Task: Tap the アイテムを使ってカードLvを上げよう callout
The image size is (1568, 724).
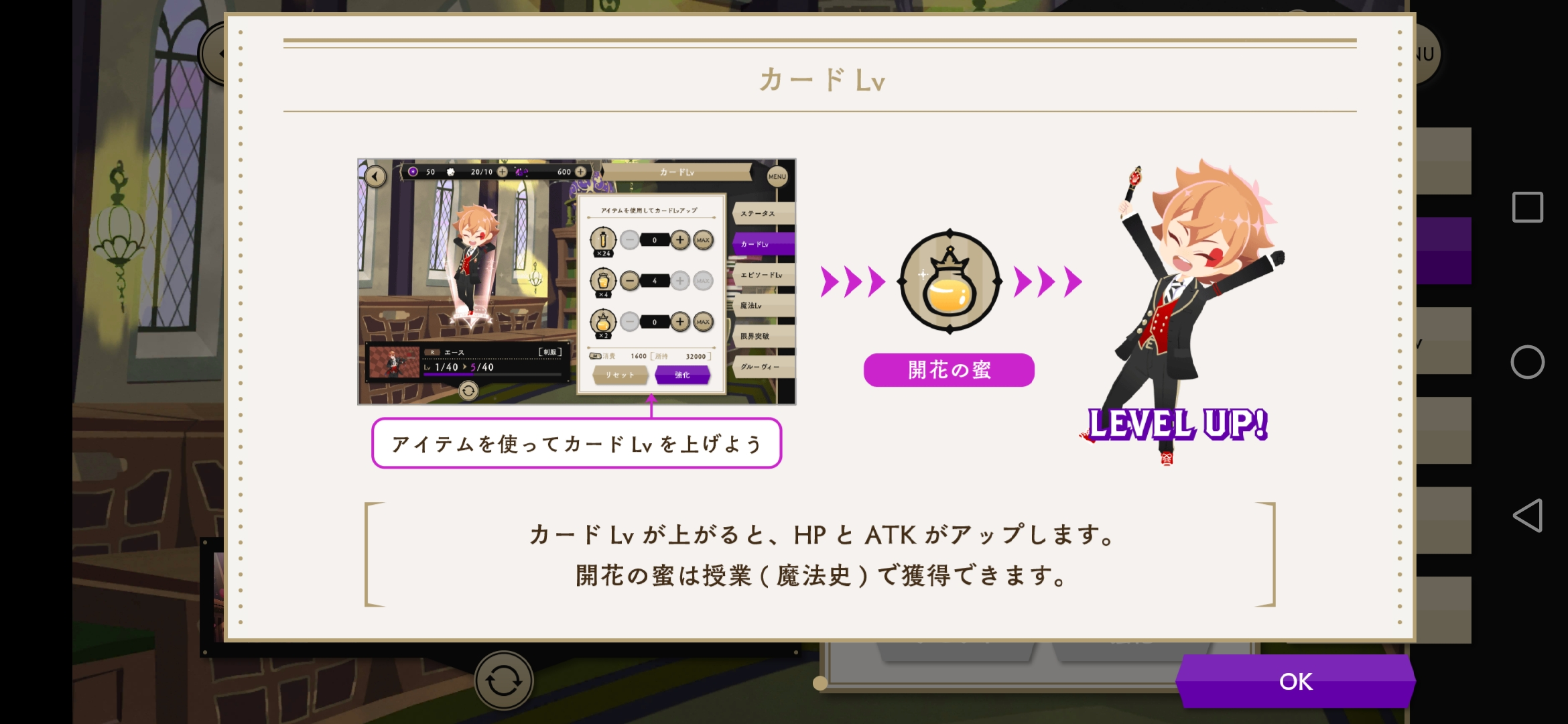Action: pyautogui.click(x=577, y=443)
